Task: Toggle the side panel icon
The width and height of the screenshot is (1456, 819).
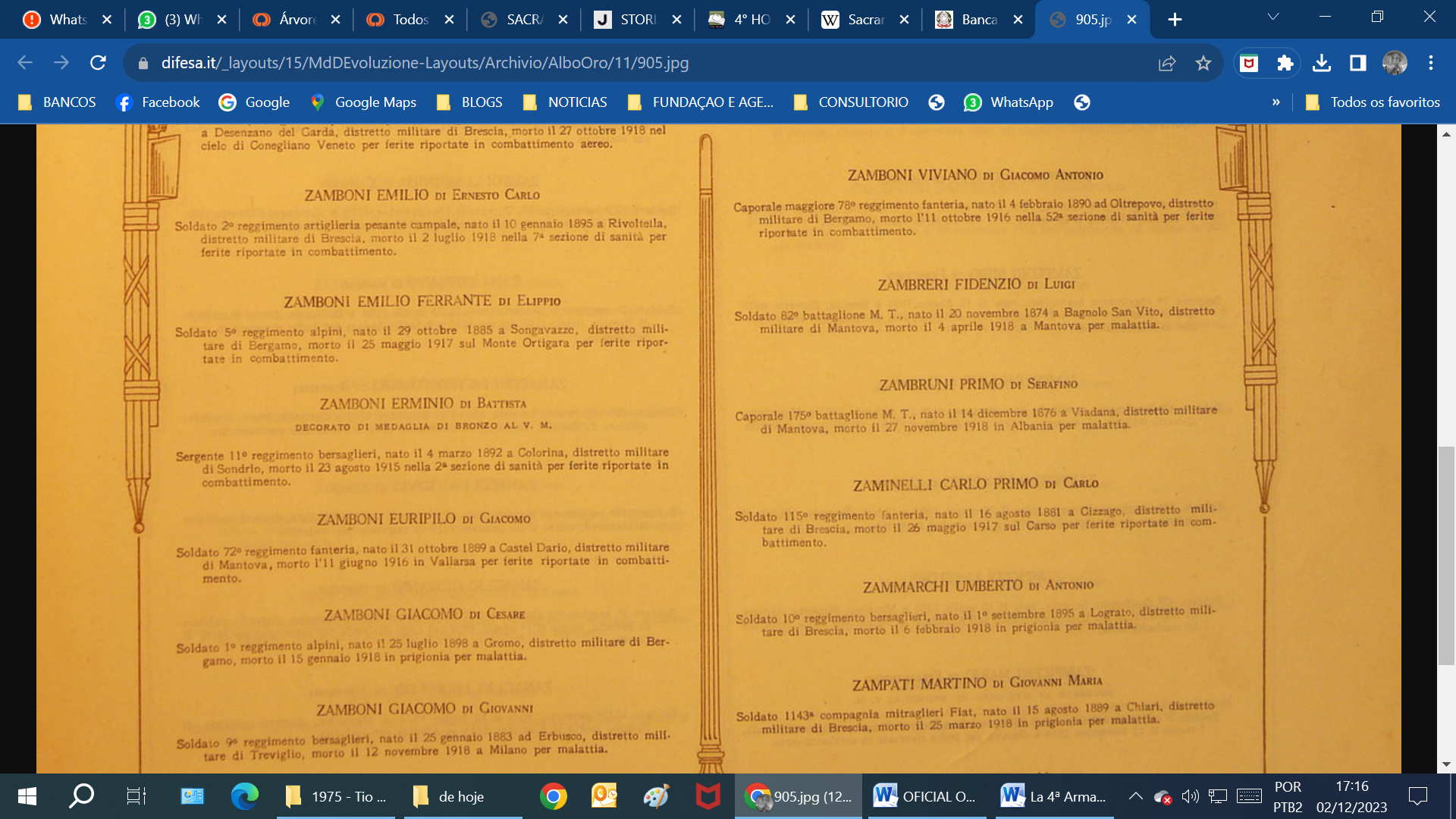Action: (1358, 63)
